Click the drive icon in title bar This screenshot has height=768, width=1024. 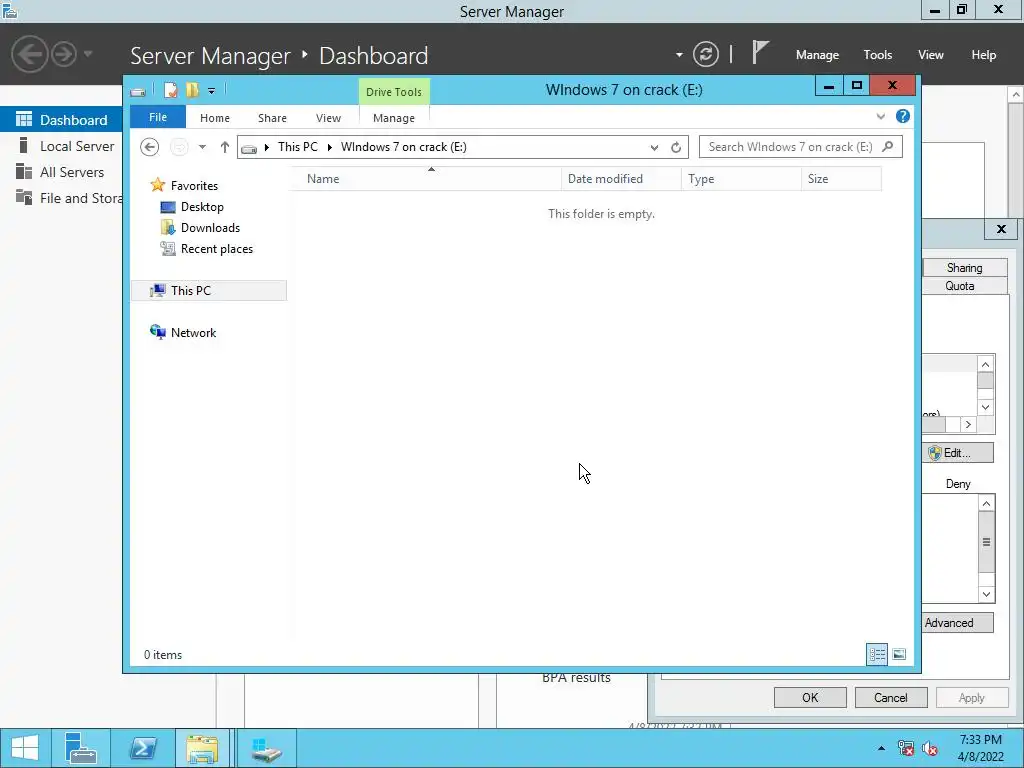coord(138,91)
